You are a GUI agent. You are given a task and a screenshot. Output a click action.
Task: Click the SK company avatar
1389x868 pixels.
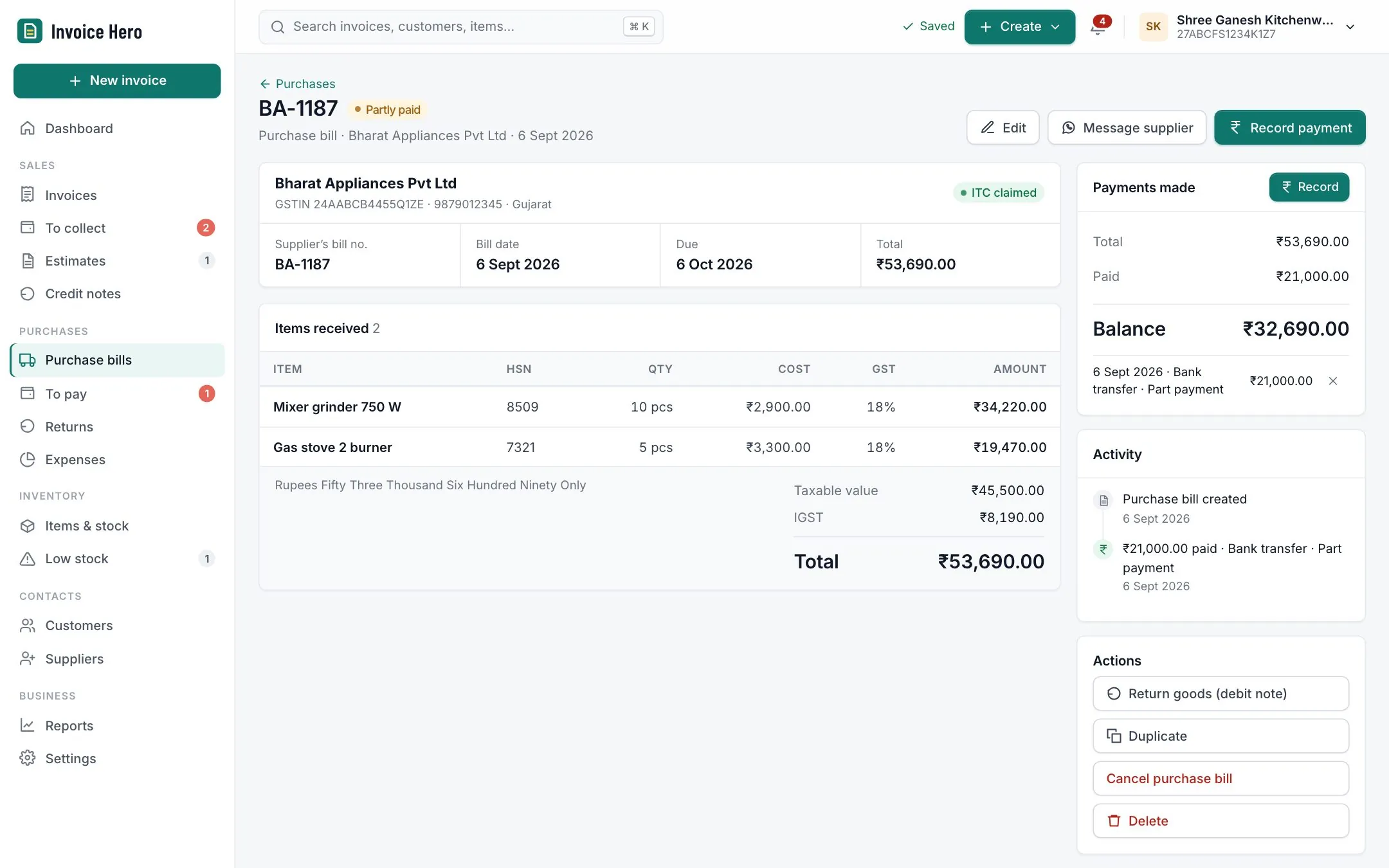tap(1153, 26)
